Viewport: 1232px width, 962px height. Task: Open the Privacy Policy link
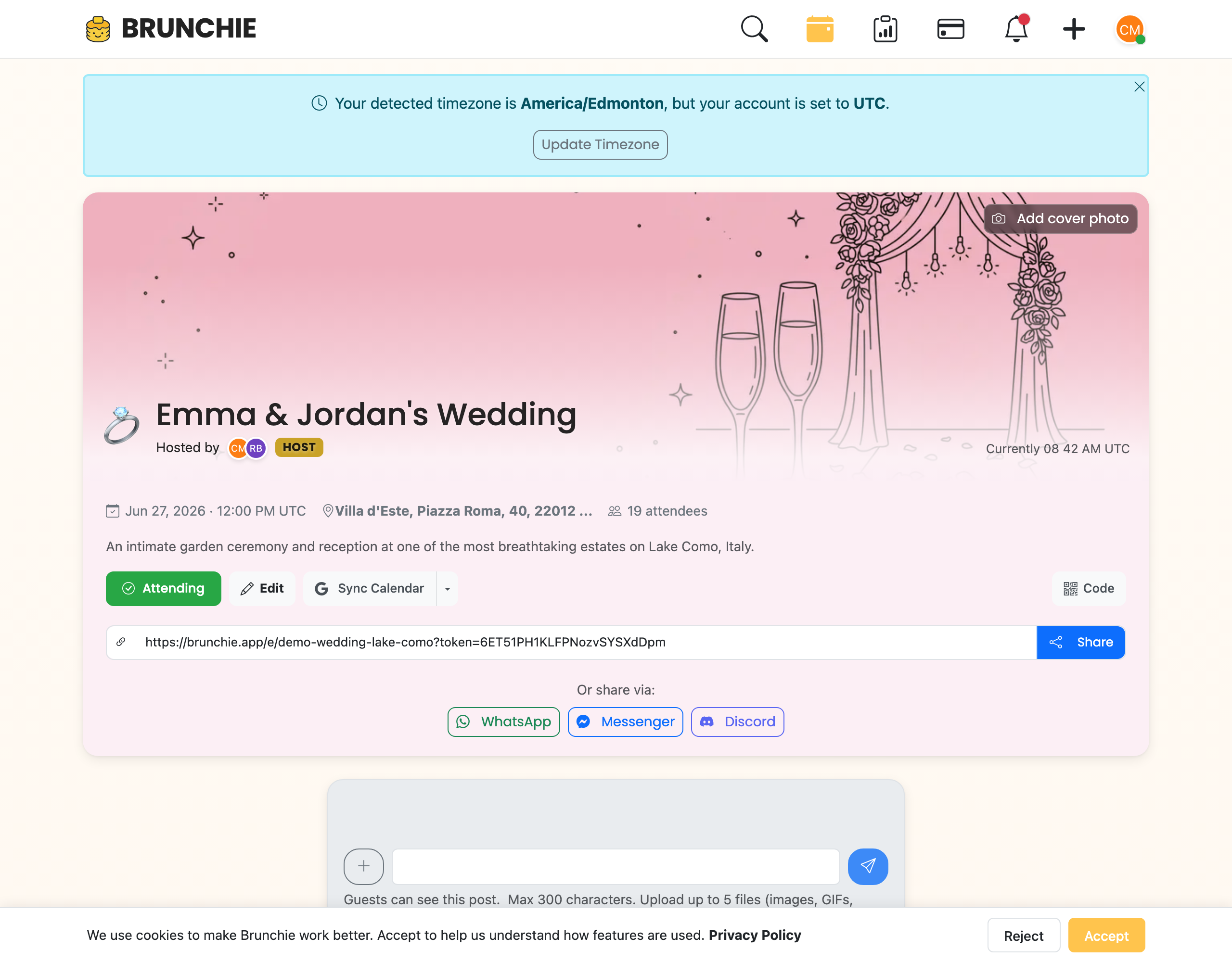tap(755, 935)
